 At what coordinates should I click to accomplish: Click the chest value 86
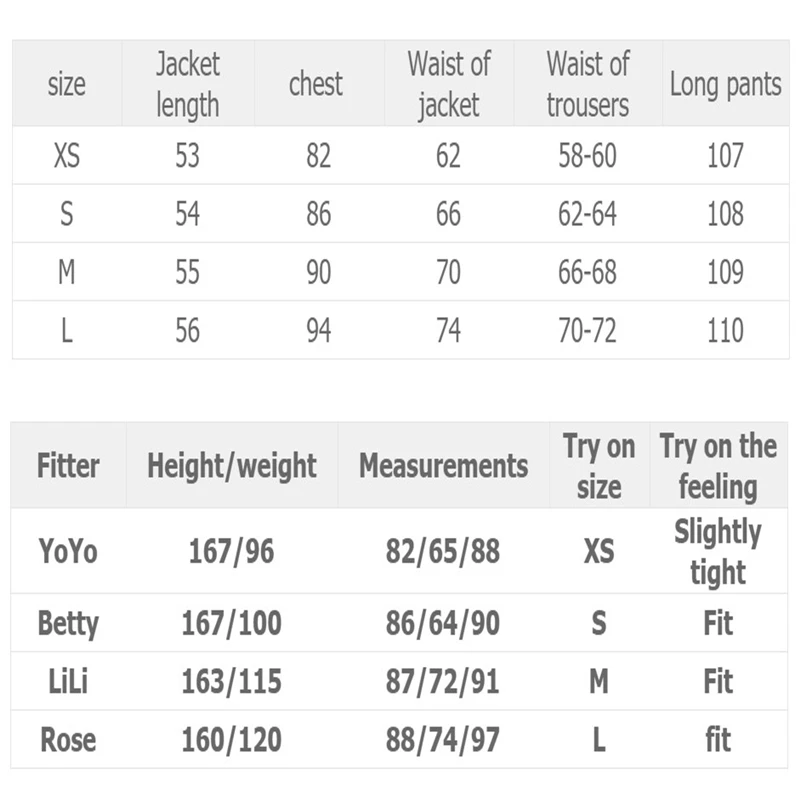(x=318, y=213)
